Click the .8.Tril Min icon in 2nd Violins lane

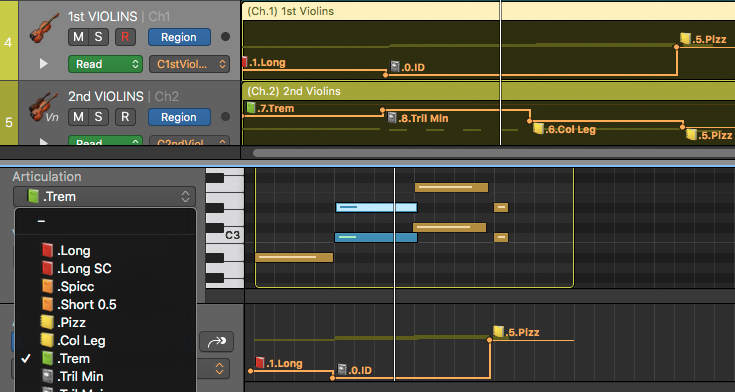pyautogui.click(x=392, y=117)
